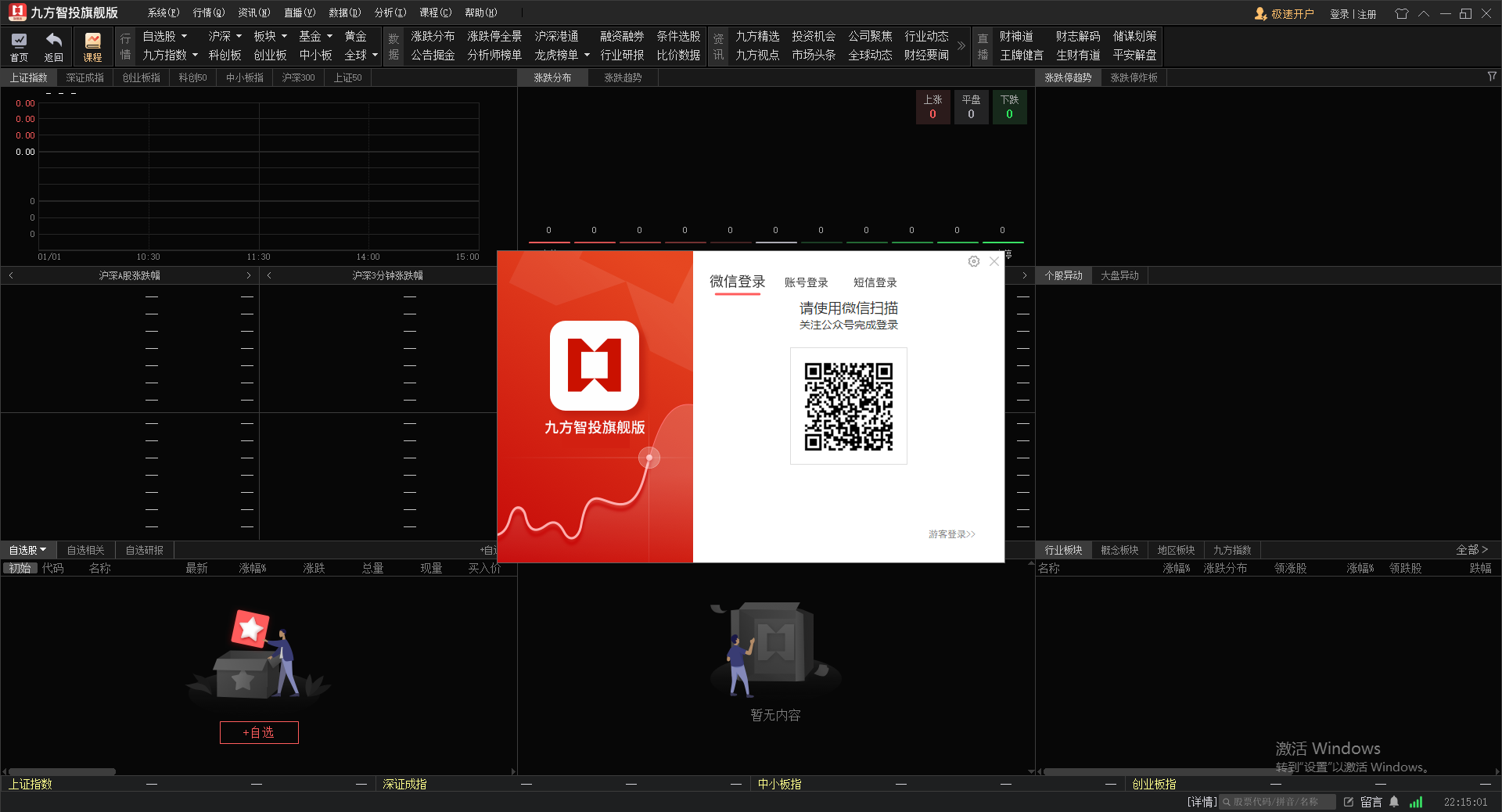The image size is (1502, 812).
Task: Open the 系统(Z) menu
Action: [163, 13]
